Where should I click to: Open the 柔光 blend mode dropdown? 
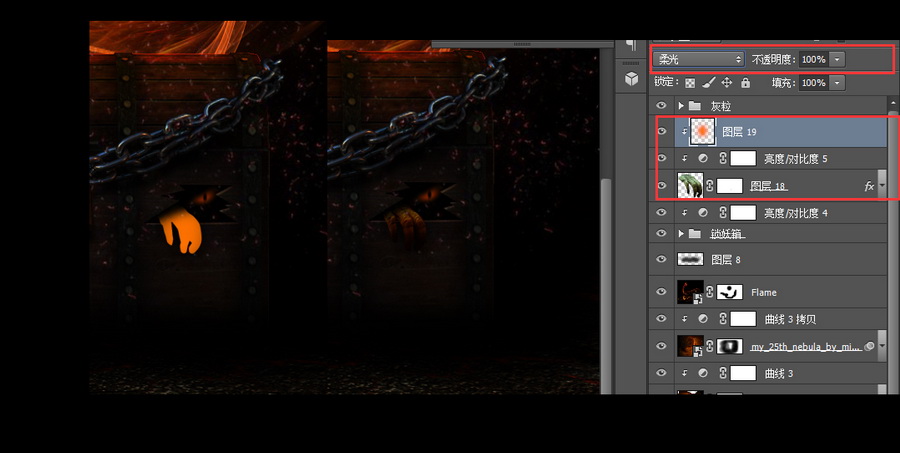pyautogui.click(x=700, y=59)
